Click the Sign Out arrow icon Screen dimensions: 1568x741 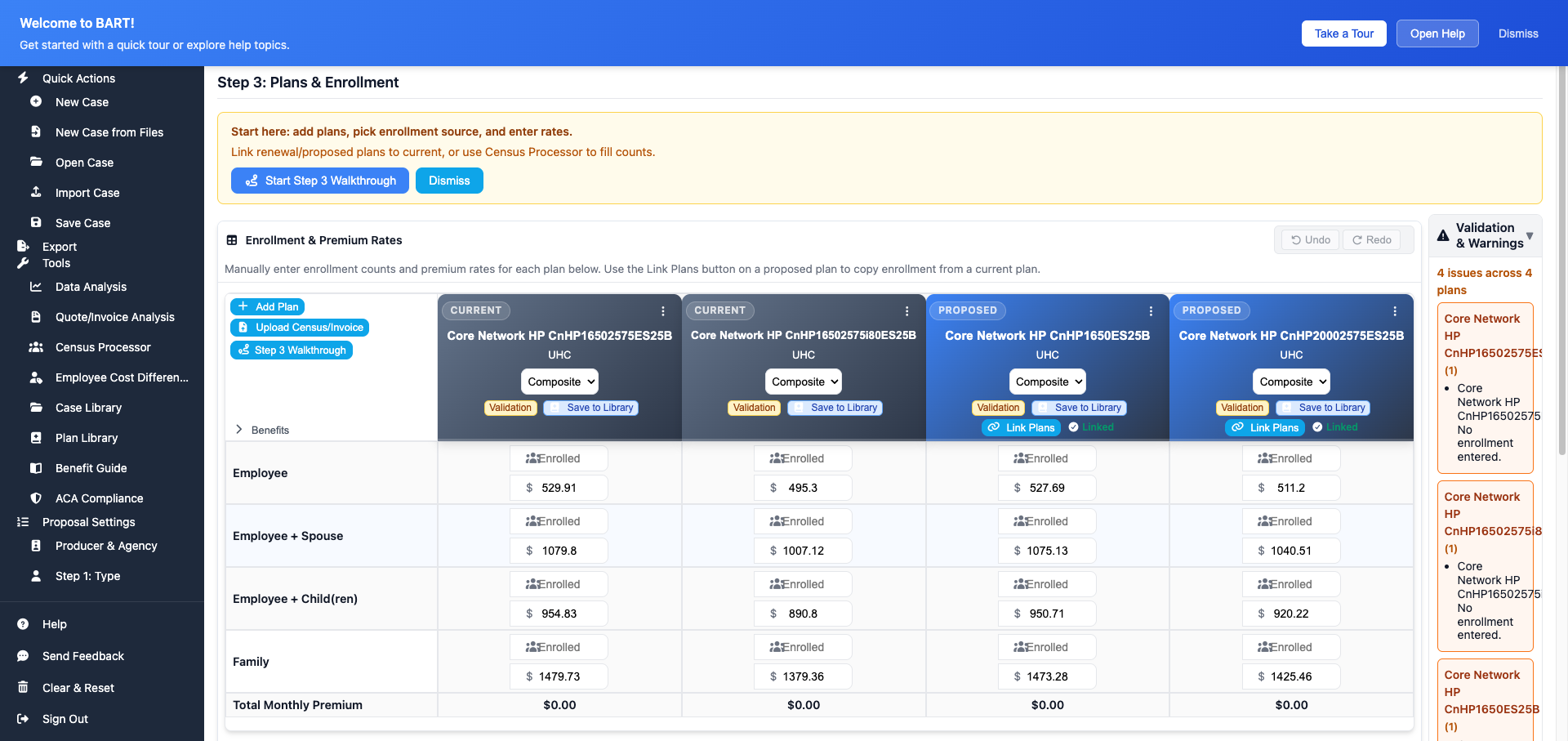point(23,719)
